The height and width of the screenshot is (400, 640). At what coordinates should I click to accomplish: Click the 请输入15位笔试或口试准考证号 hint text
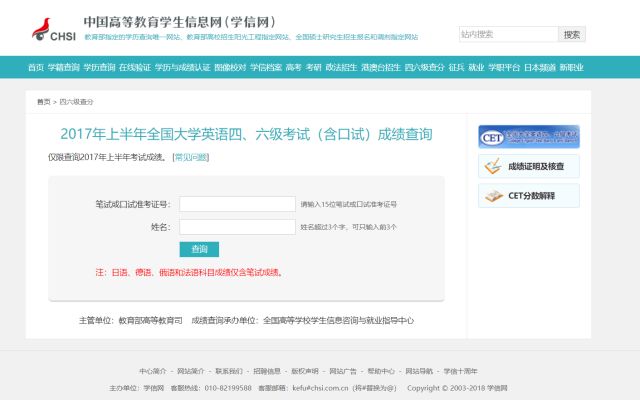coord(349,204)
